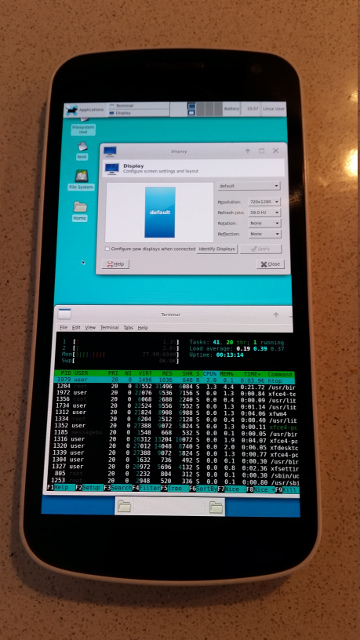360x640 pixels.
Task: Switch to first workspace in pager
Action: coord(191,109)
